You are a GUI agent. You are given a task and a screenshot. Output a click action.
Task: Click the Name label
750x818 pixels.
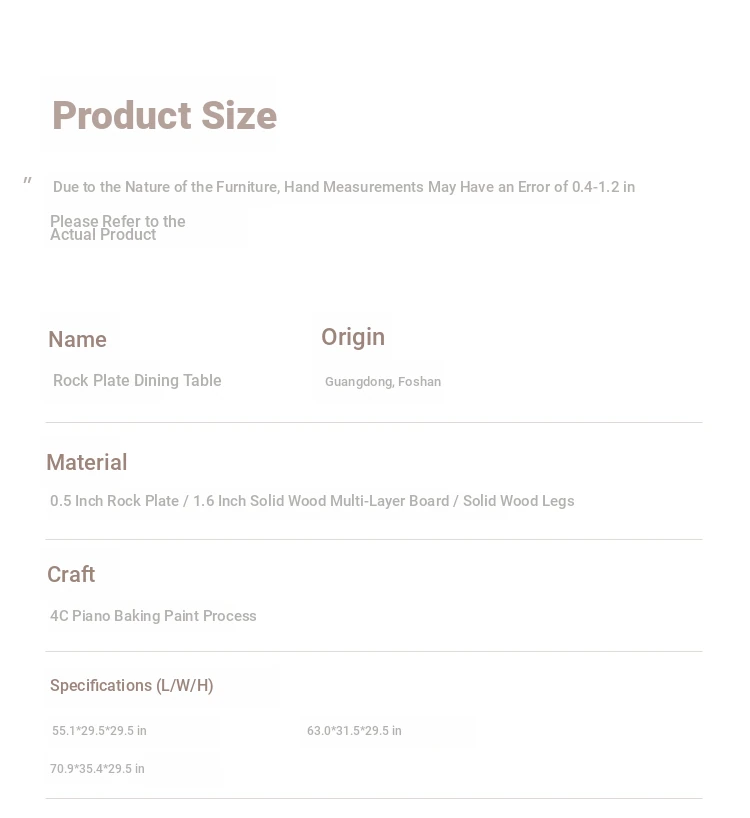pos(77,340)
